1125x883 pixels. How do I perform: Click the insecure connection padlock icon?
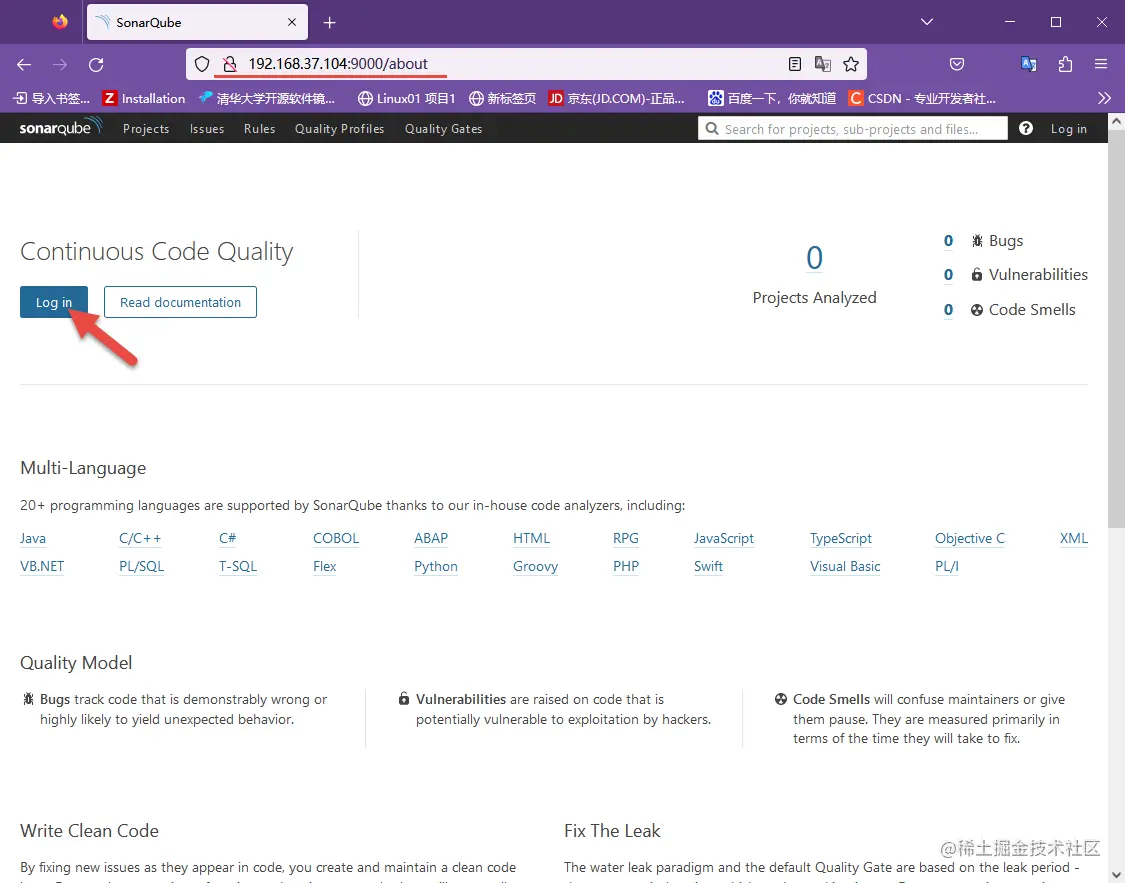(230, 65)
